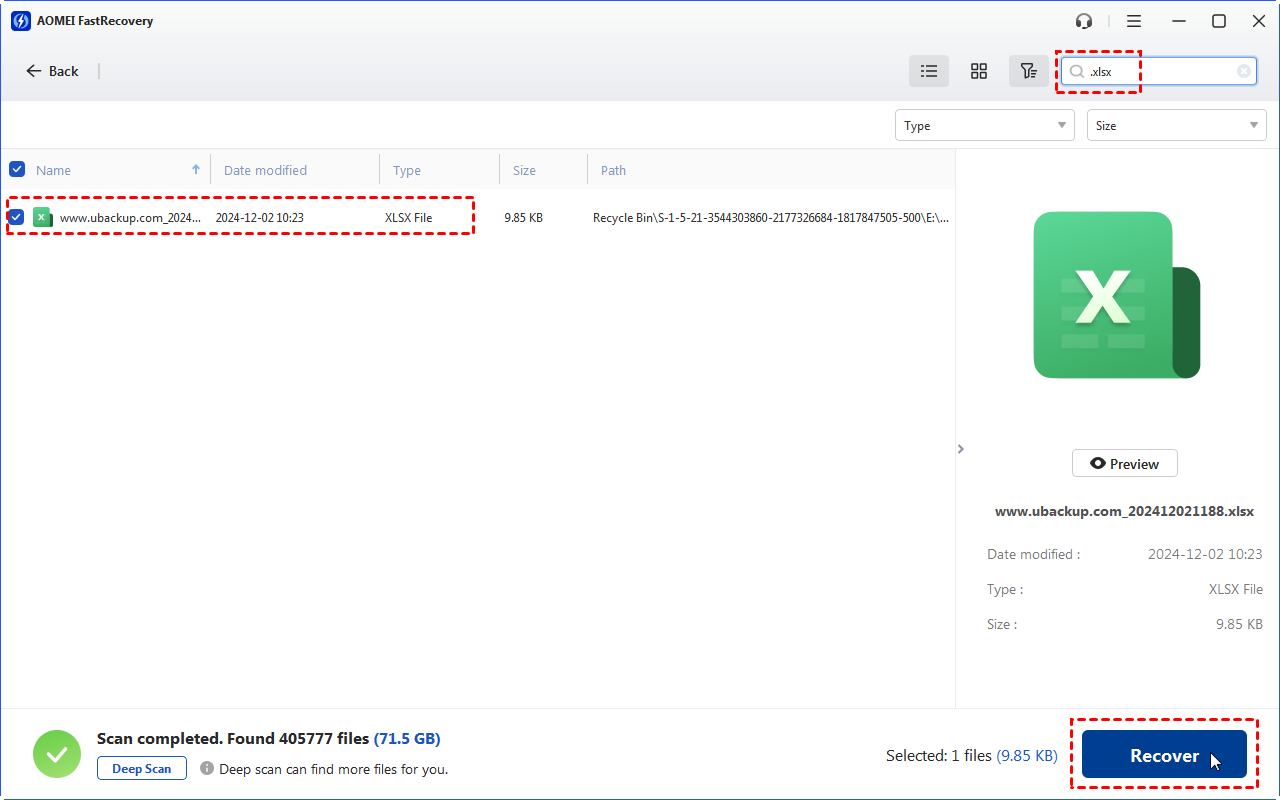Click date cell 2024-12-02 10:23 in row
This screenshot has height=800, width=1280.
point(260,217)
